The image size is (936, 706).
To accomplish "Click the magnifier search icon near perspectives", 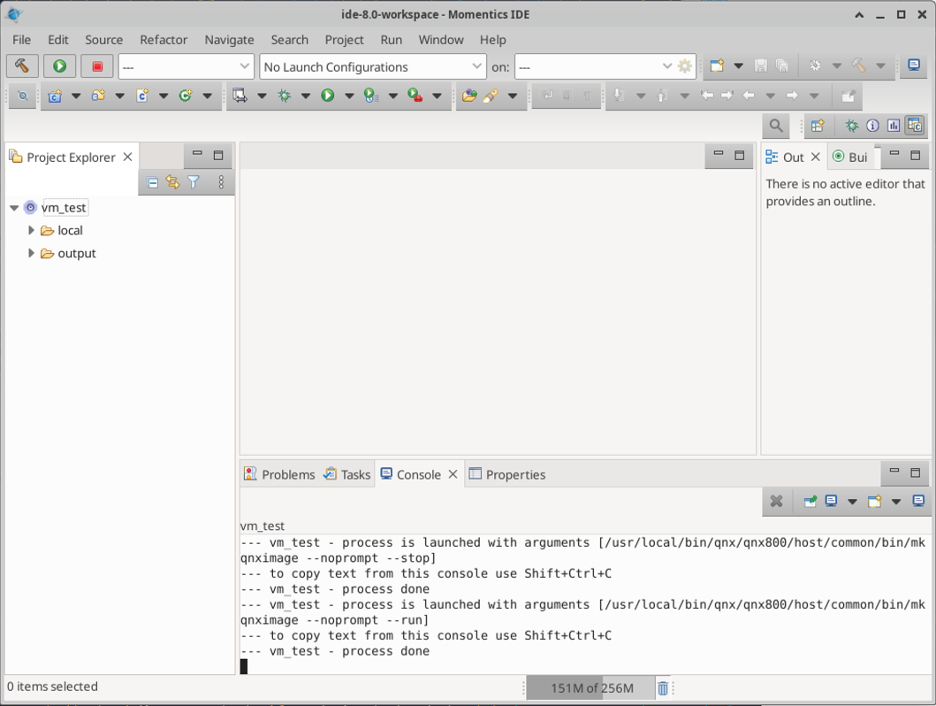I will [x=775, y=126].
